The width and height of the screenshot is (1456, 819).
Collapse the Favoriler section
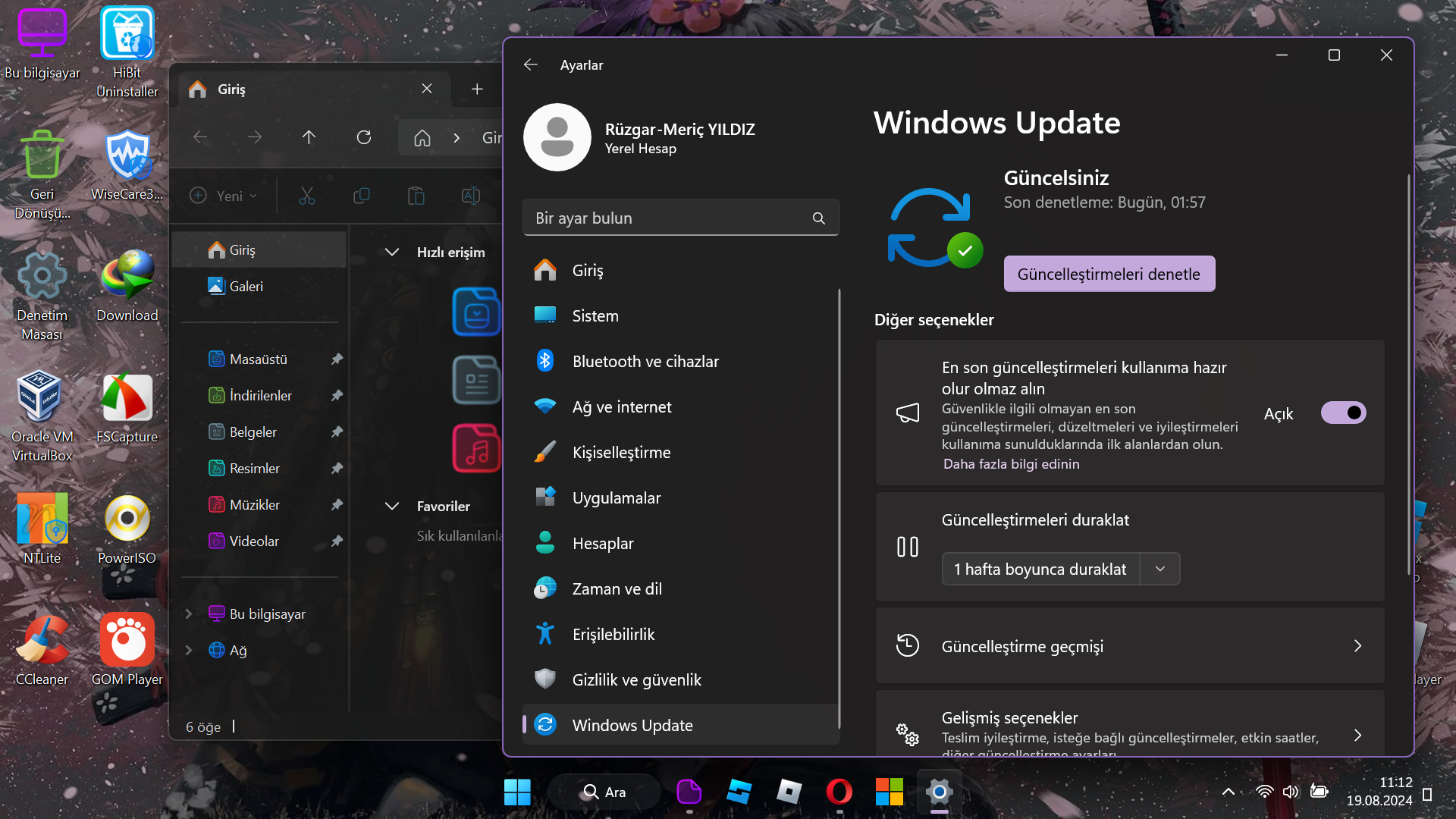(x=392, y=506)
